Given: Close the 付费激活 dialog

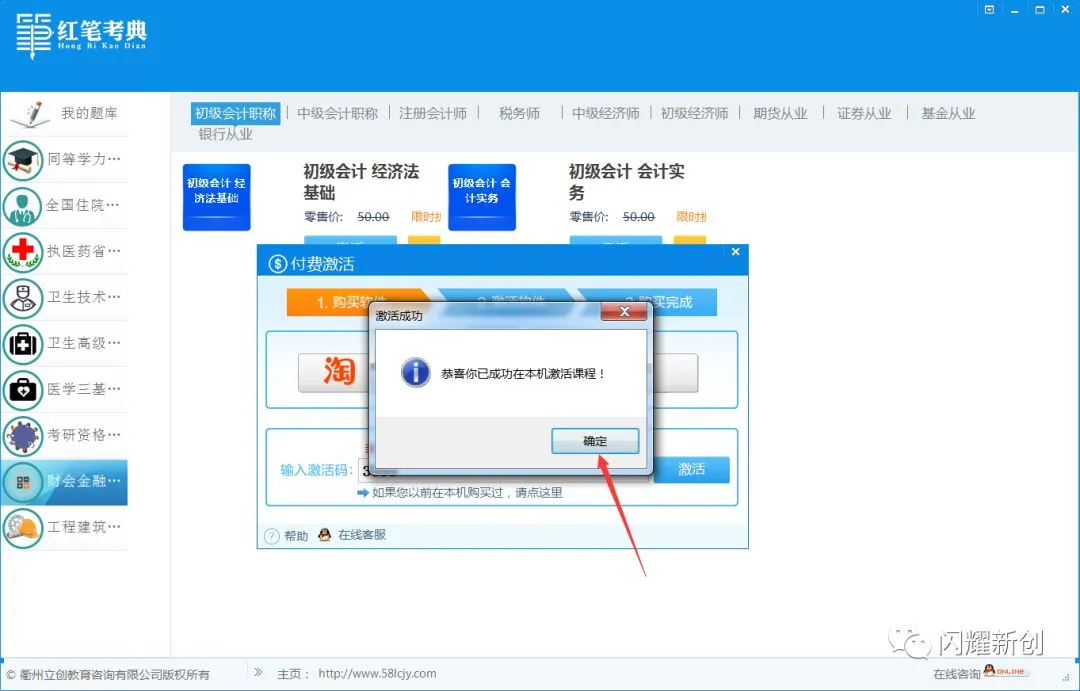Looking at the screenshot, I should tap(736, 252).
